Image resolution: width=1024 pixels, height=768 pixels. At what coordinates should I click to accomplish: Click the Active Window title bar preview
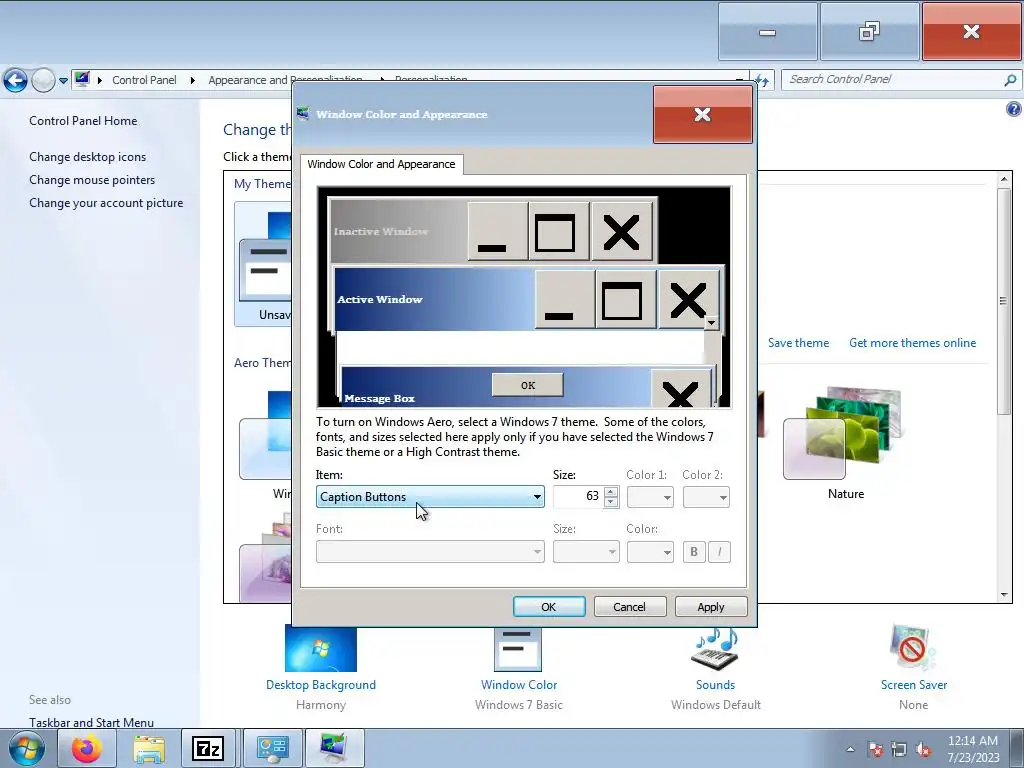click(434, 299)
